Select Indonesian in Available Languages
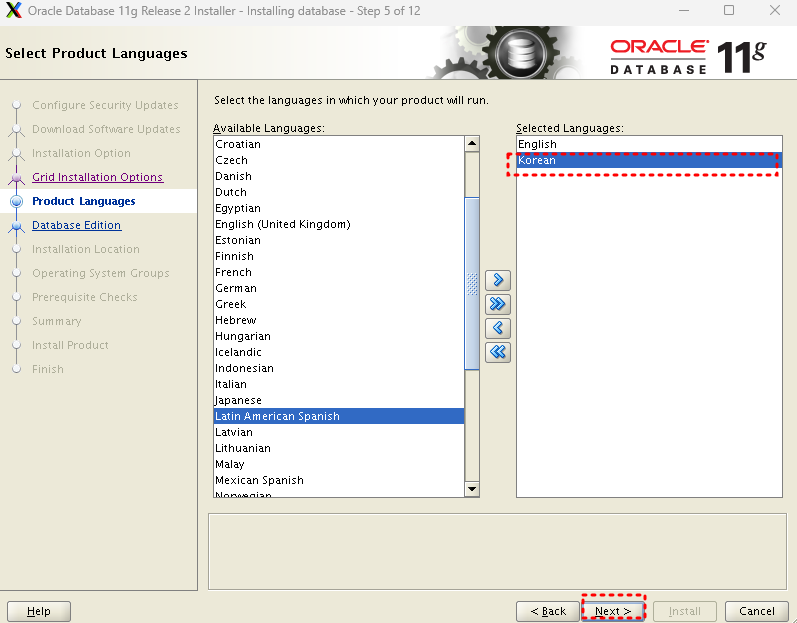The image size is (797, 623). [339, 368]
